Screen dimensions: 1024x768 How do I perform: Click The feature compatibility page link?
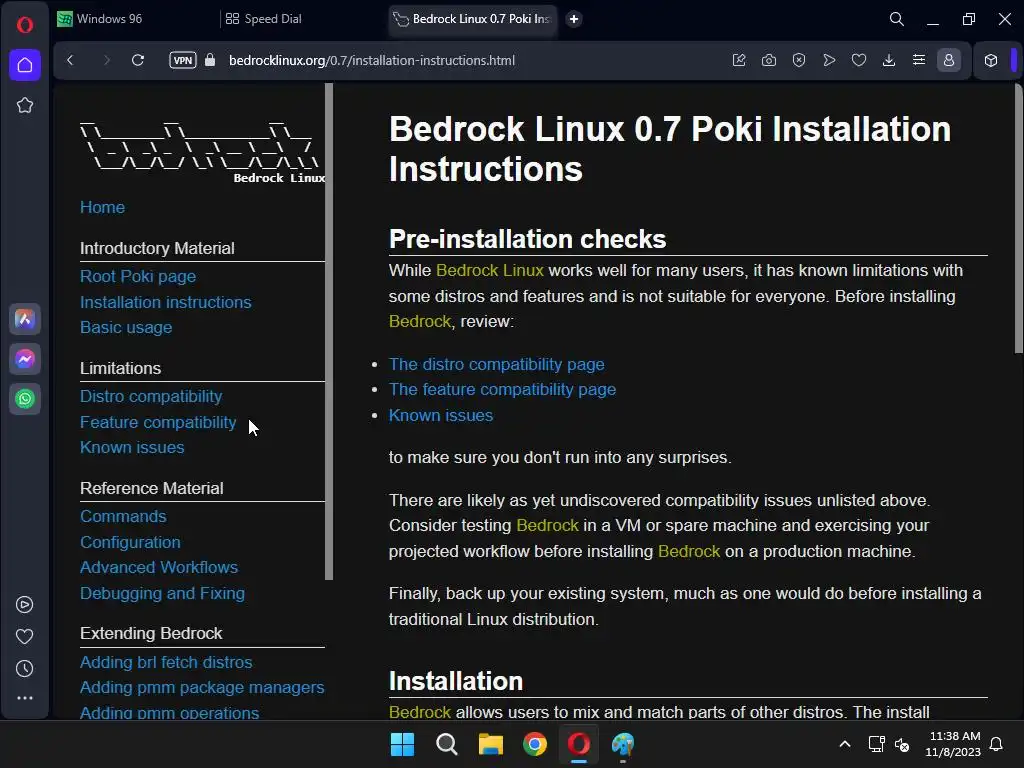(502, 389)
